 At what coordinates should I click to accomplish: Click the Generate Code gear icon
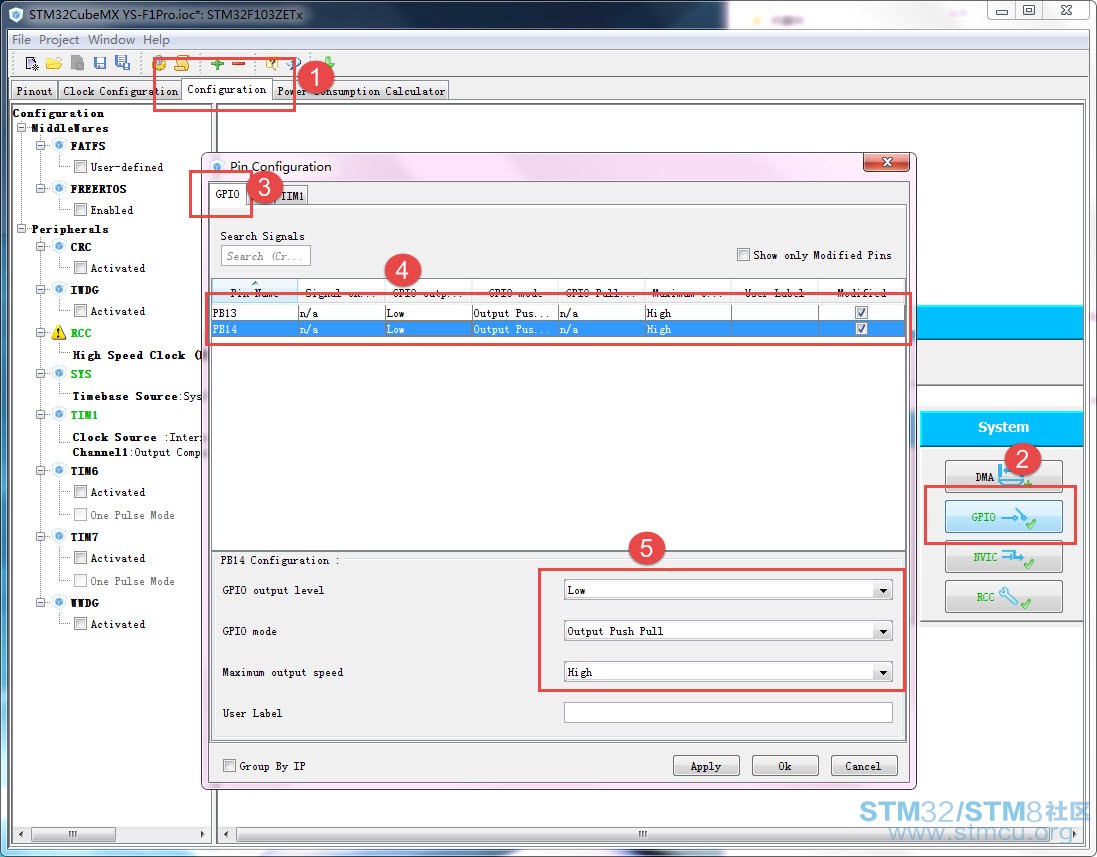point(160,64)
